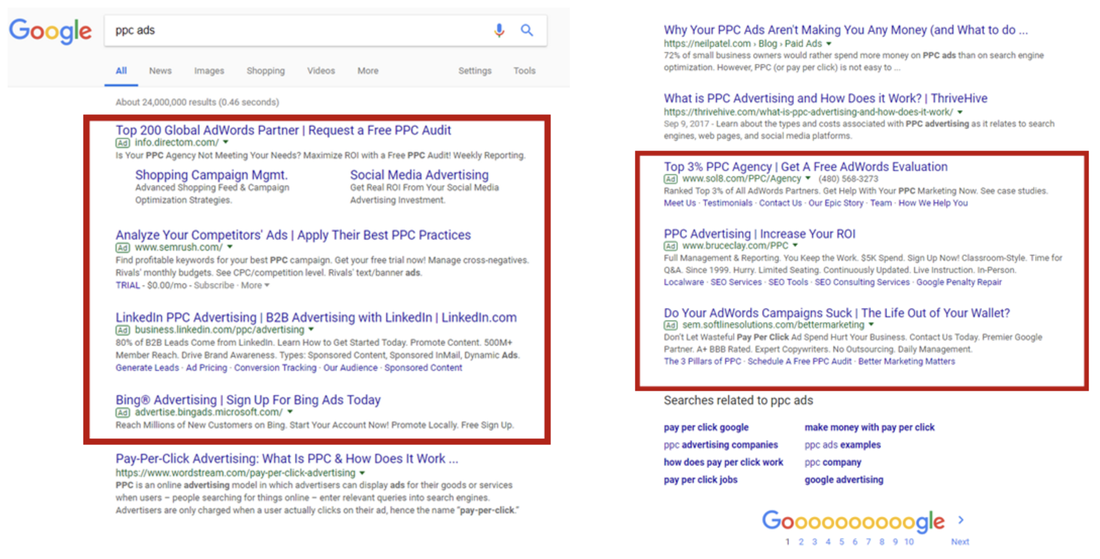This screenshot has height=559, width=1100.
Task: Open Social Media Advertising sitelink
Action: [x=420, y=175]
